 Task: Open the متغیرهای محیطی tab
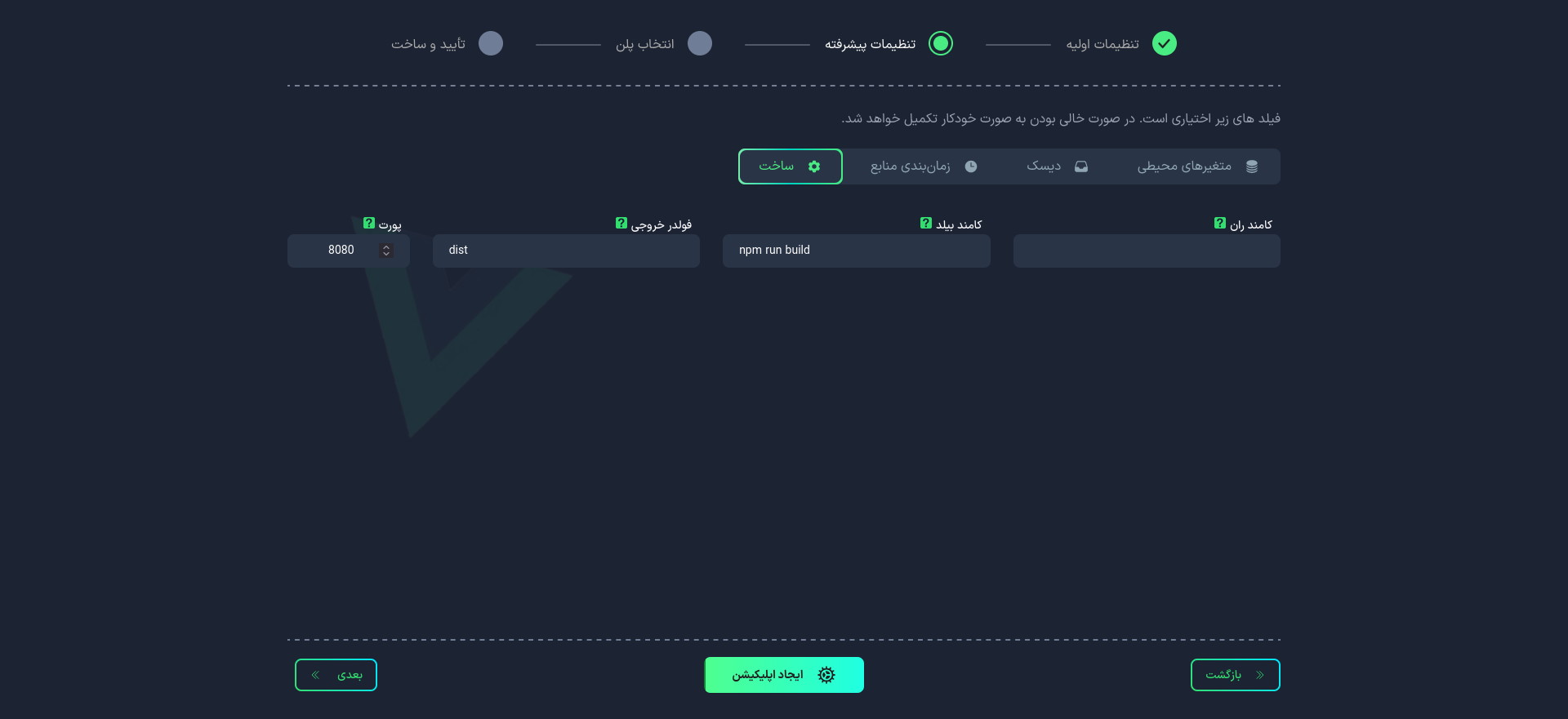click(x=1197, y=166)
